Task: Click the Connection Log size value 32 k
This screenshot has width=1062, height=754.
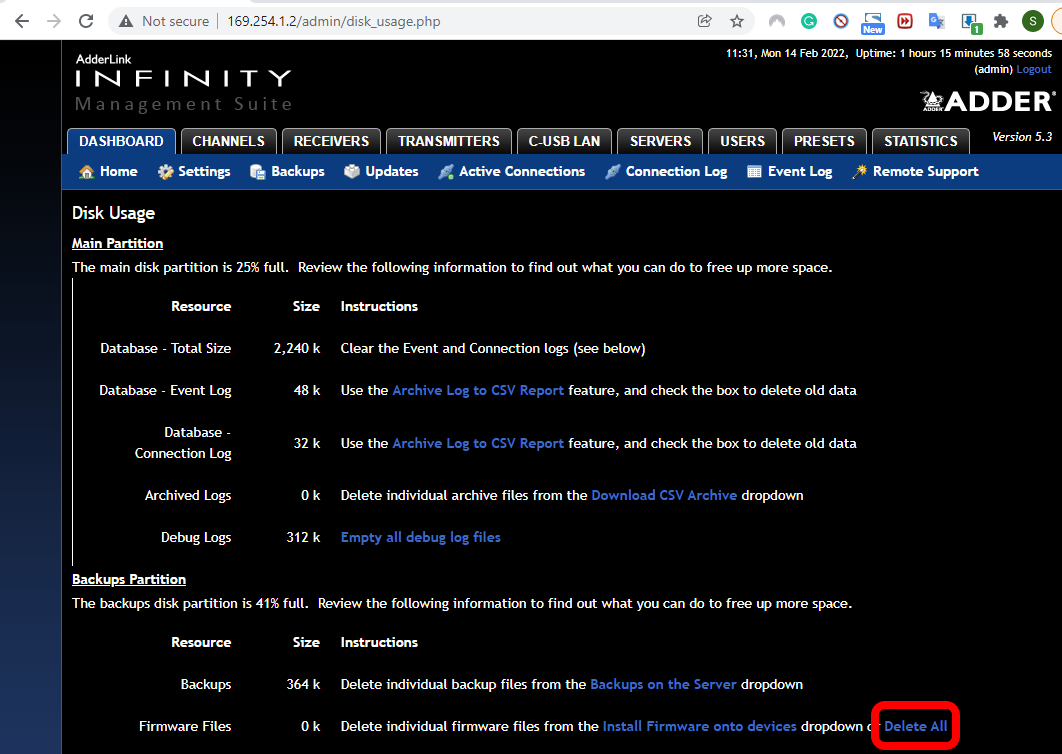Action: point(307,443)
